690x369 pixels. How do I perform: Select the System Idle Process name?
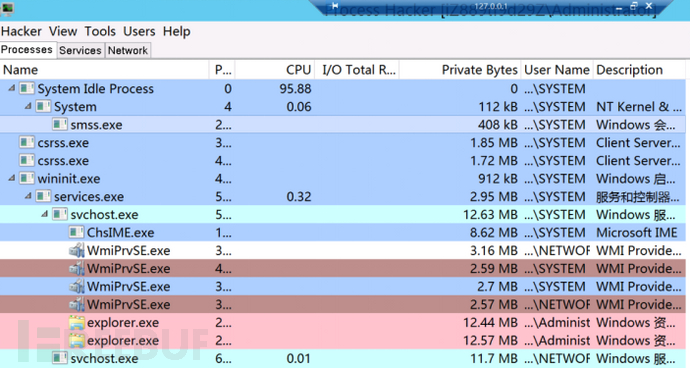click(95, 88)
